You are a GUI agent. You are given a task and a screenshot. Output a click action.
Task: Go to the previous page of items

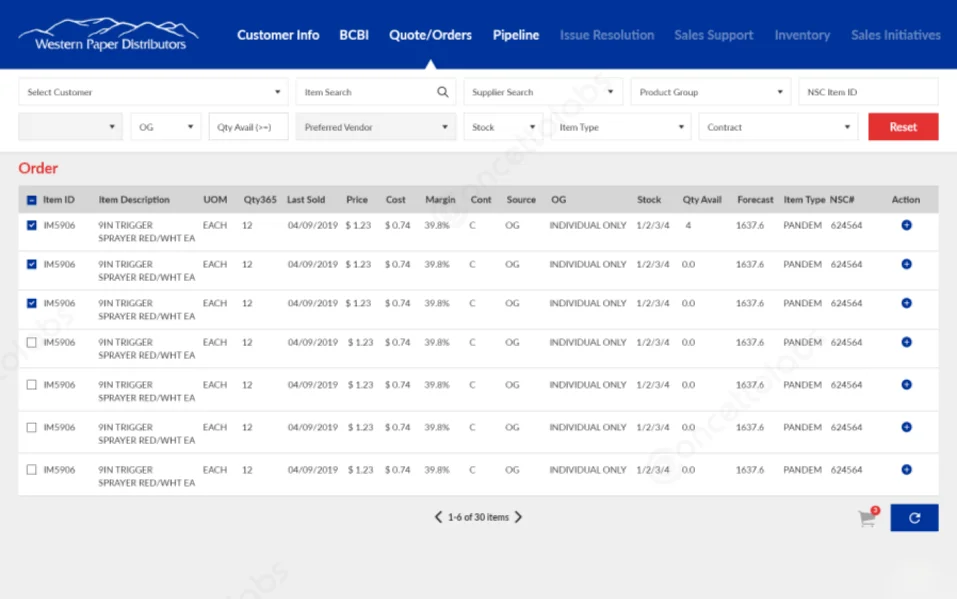438,517
